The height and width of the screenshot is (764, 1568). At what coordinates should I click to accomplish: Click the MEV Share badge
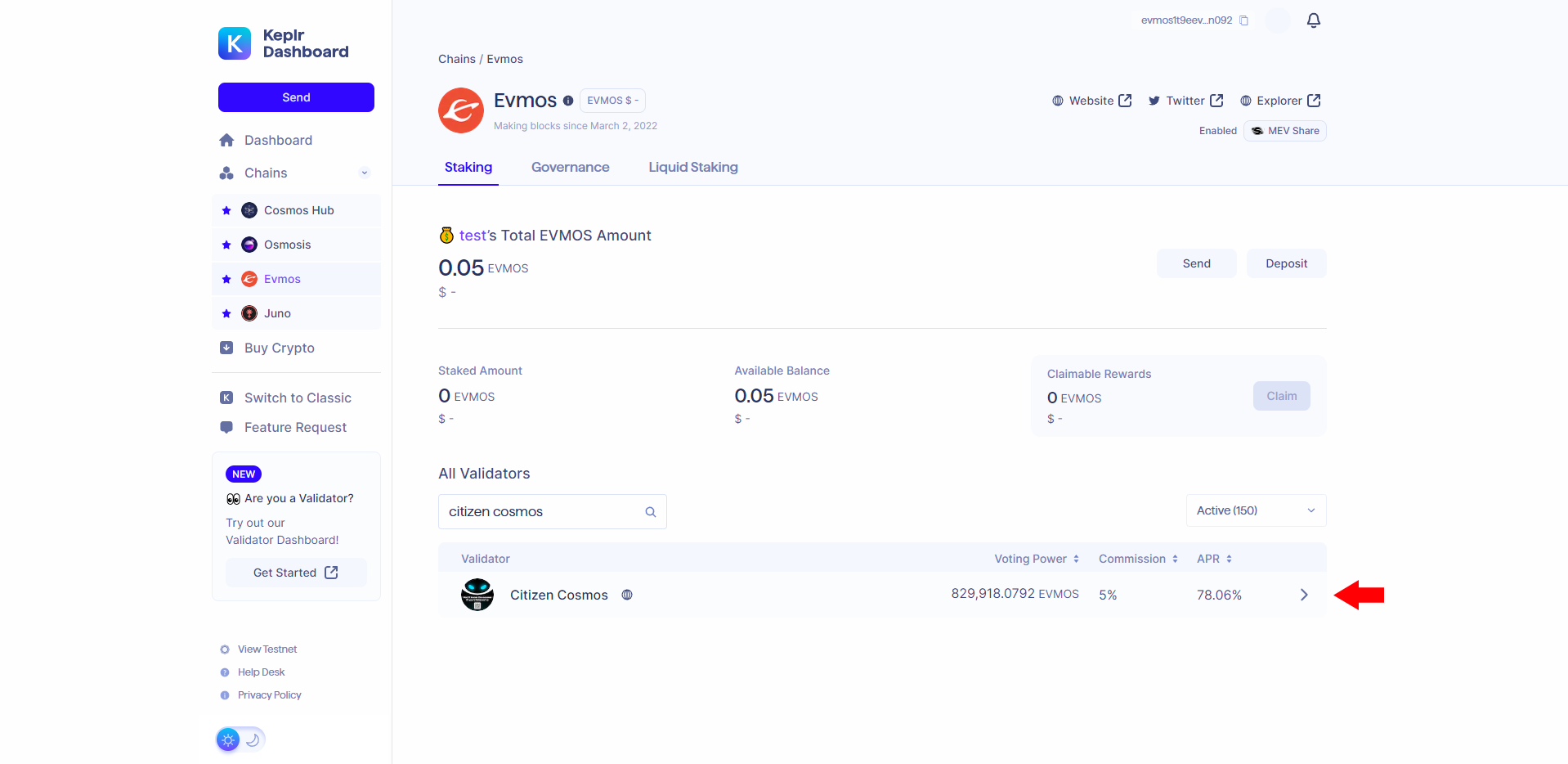pos(1285,131)
